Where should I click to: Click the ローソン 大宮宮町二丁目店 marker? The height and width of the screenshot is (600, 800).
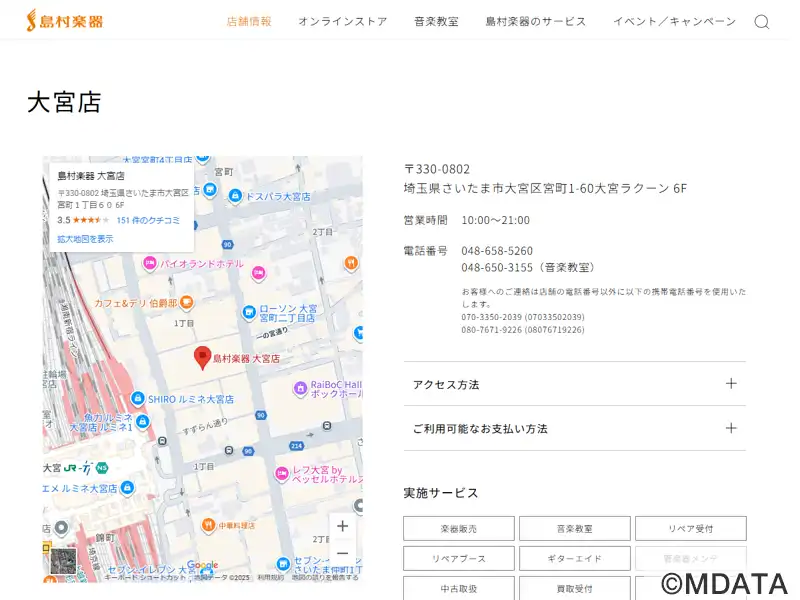point(248,312)
